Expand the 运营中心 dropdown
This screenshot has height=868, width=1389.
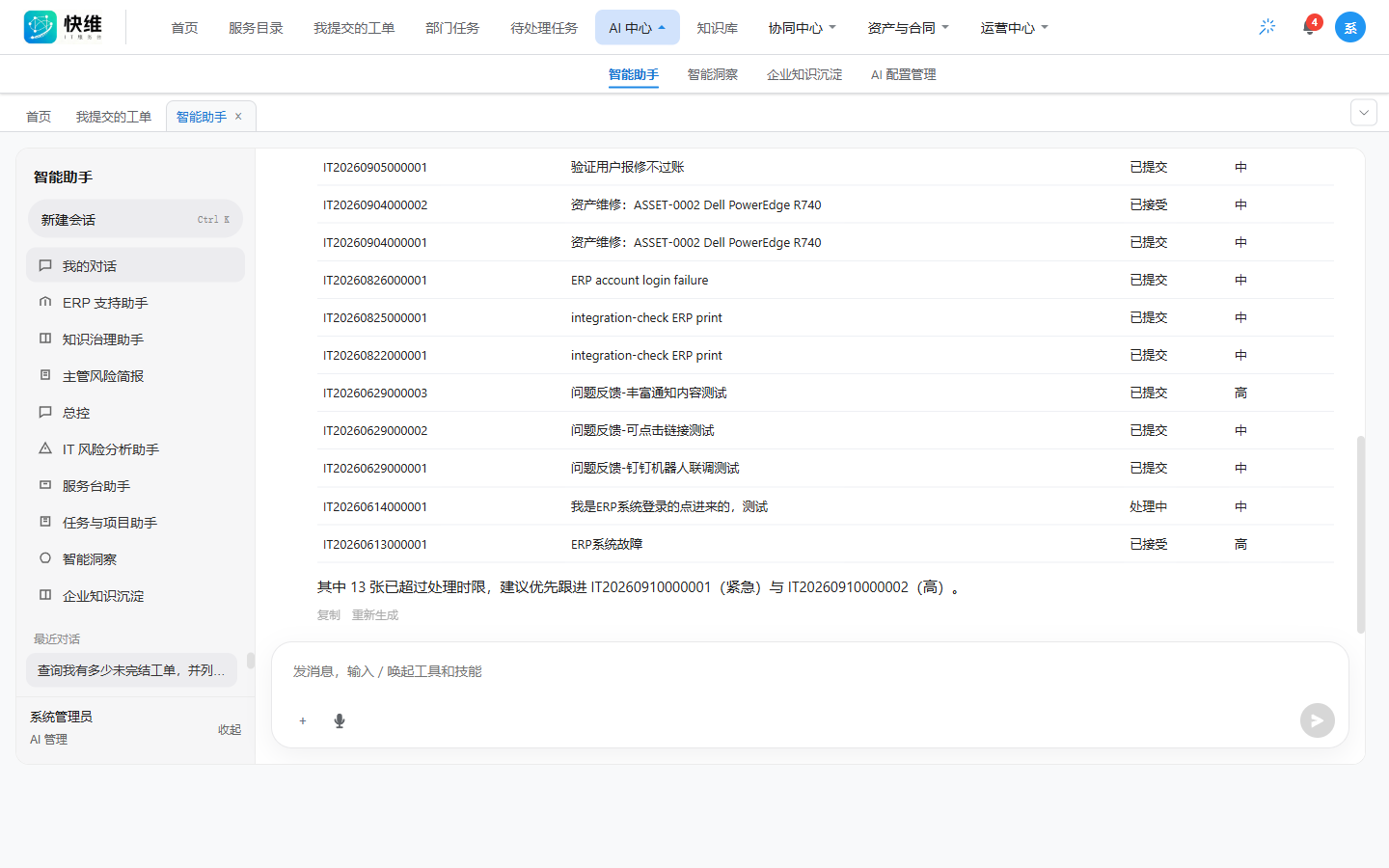[x=1015, y=28]
